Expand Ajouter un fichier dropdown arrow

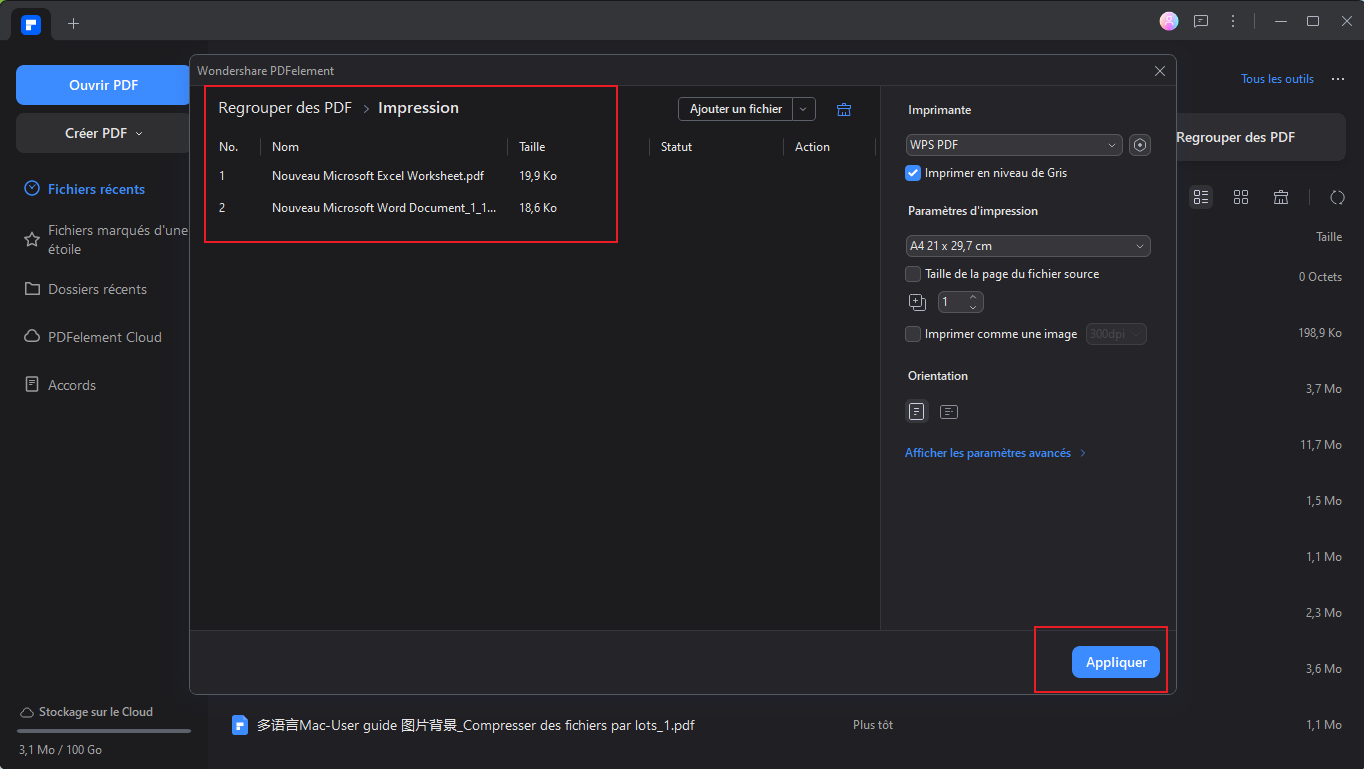[804, 109]
